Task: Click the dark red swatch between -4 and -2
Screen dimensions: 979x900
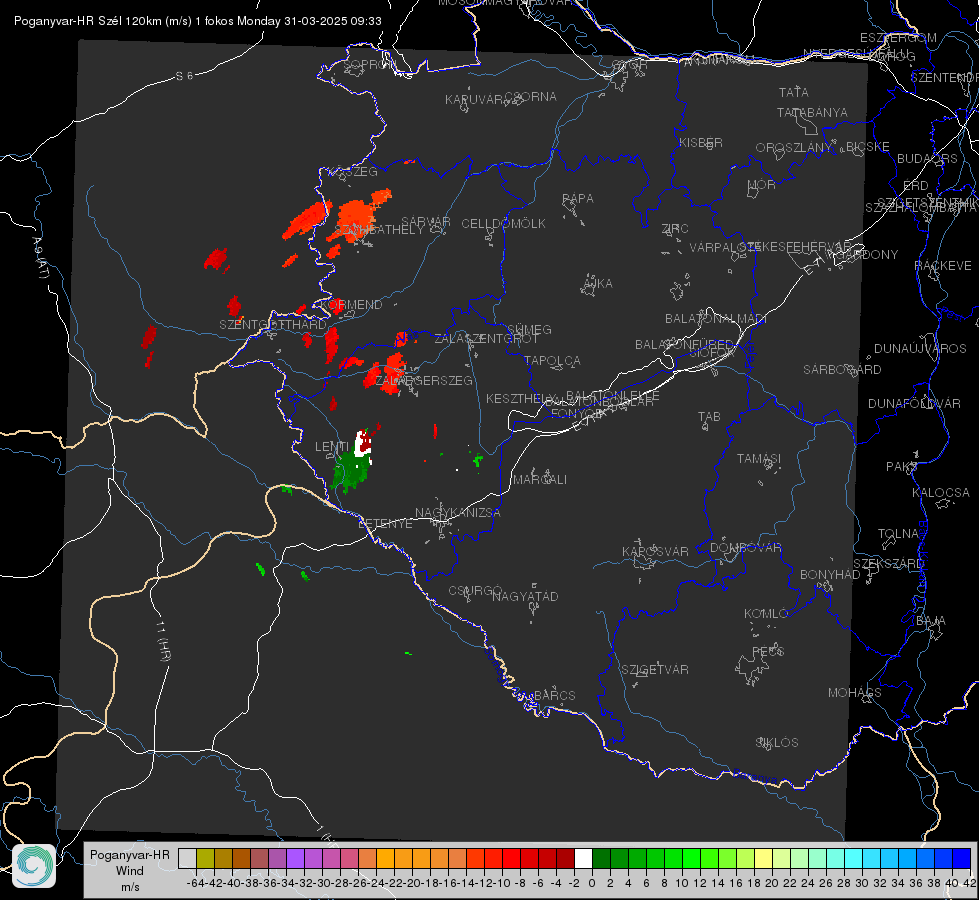Action: point(565,858)
